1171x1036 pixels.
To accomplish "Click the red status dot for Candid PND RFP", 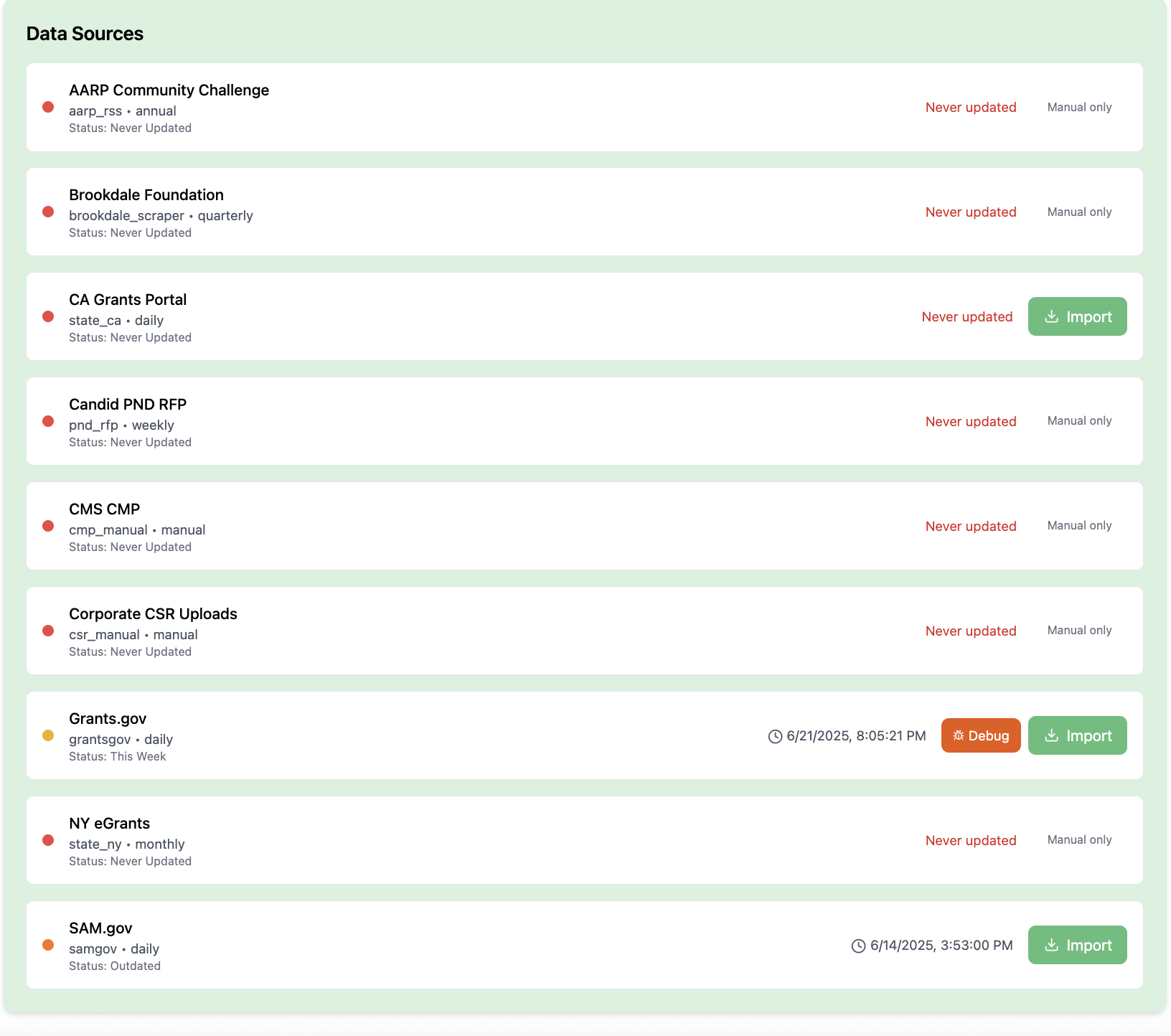I will coord(48,421).
